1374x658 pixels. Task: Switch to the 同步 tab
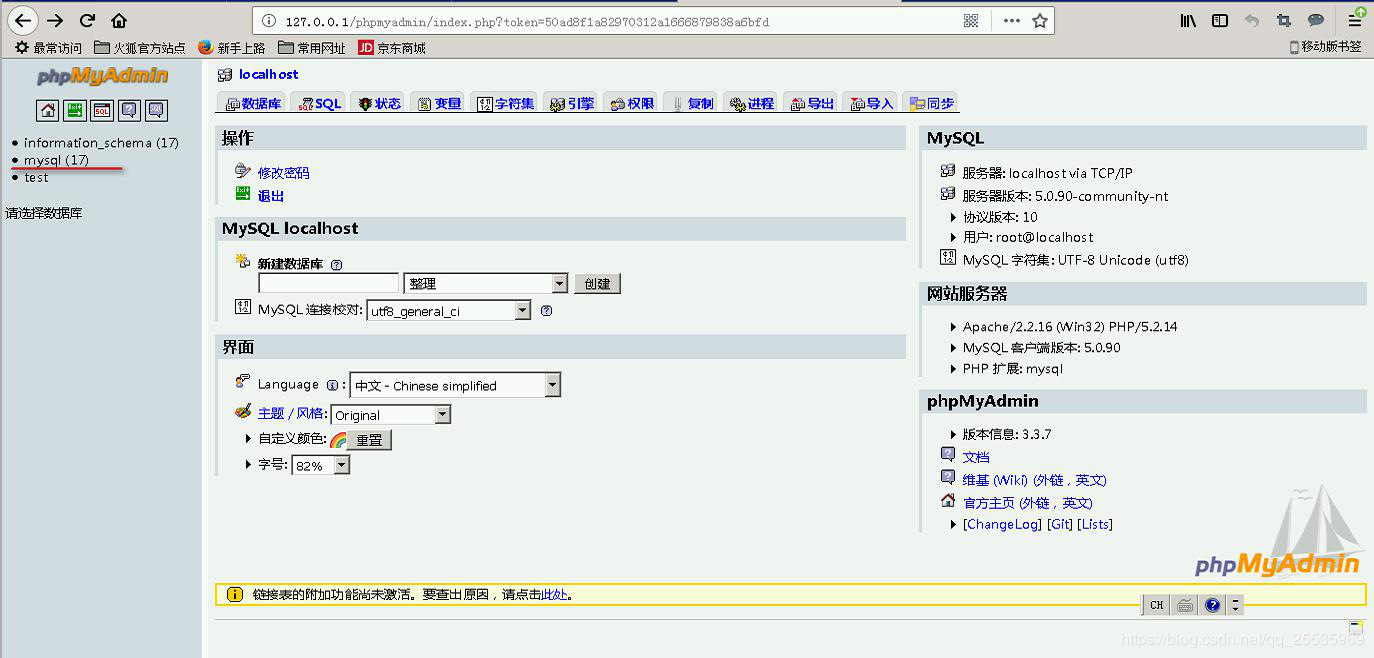929,103
